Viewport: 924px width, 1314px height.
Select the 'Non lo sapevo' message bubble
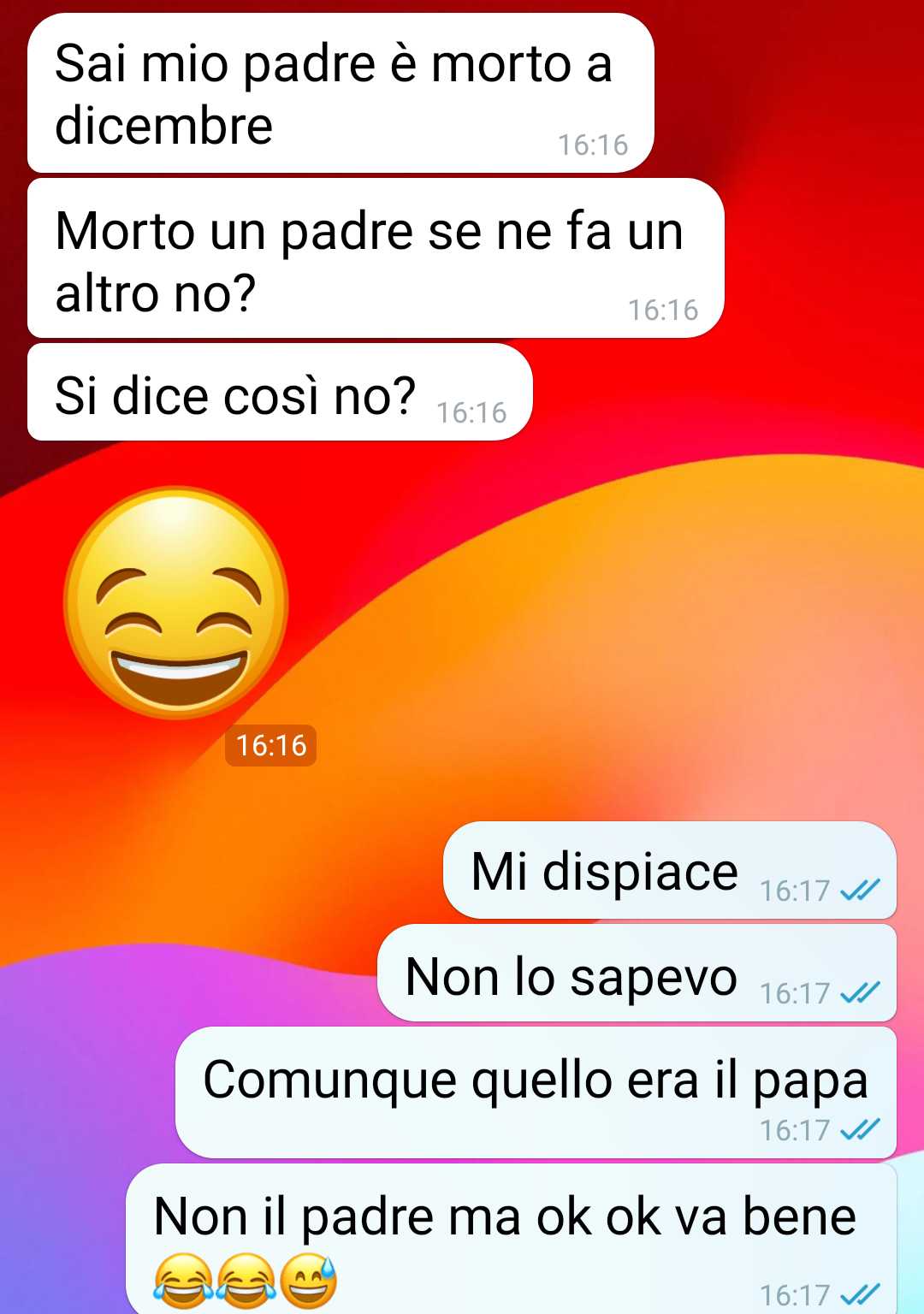(x=637, y=974)
